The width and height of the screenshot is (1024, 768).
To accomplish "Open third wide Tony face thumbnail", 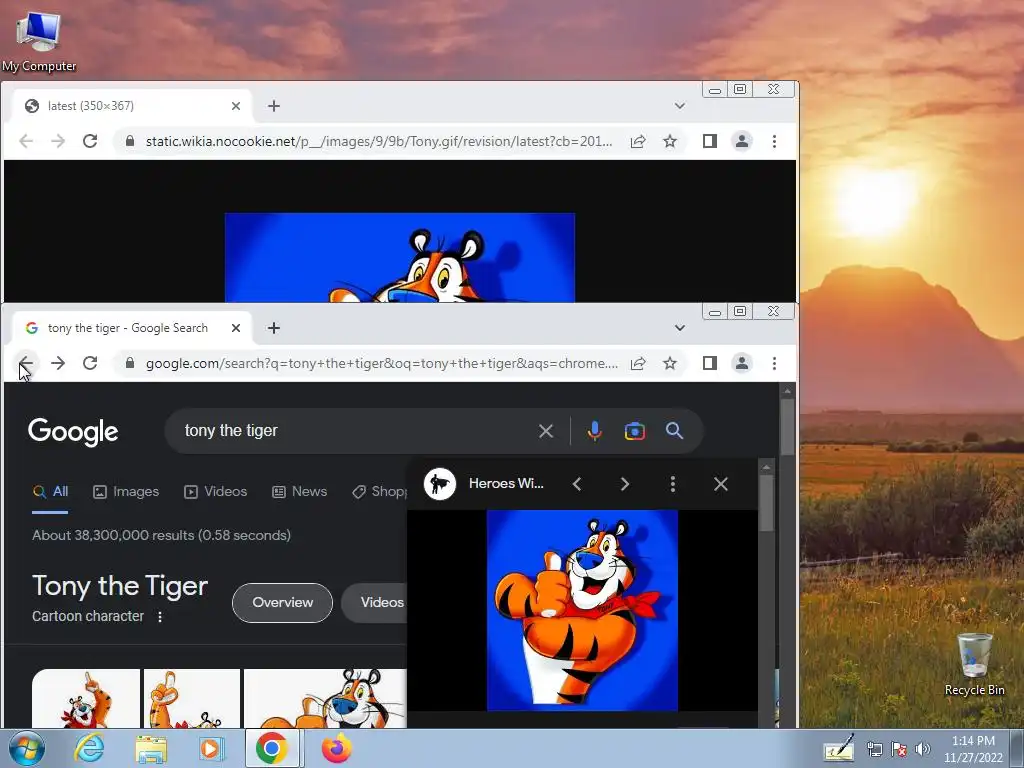I will tap(325, 698).
